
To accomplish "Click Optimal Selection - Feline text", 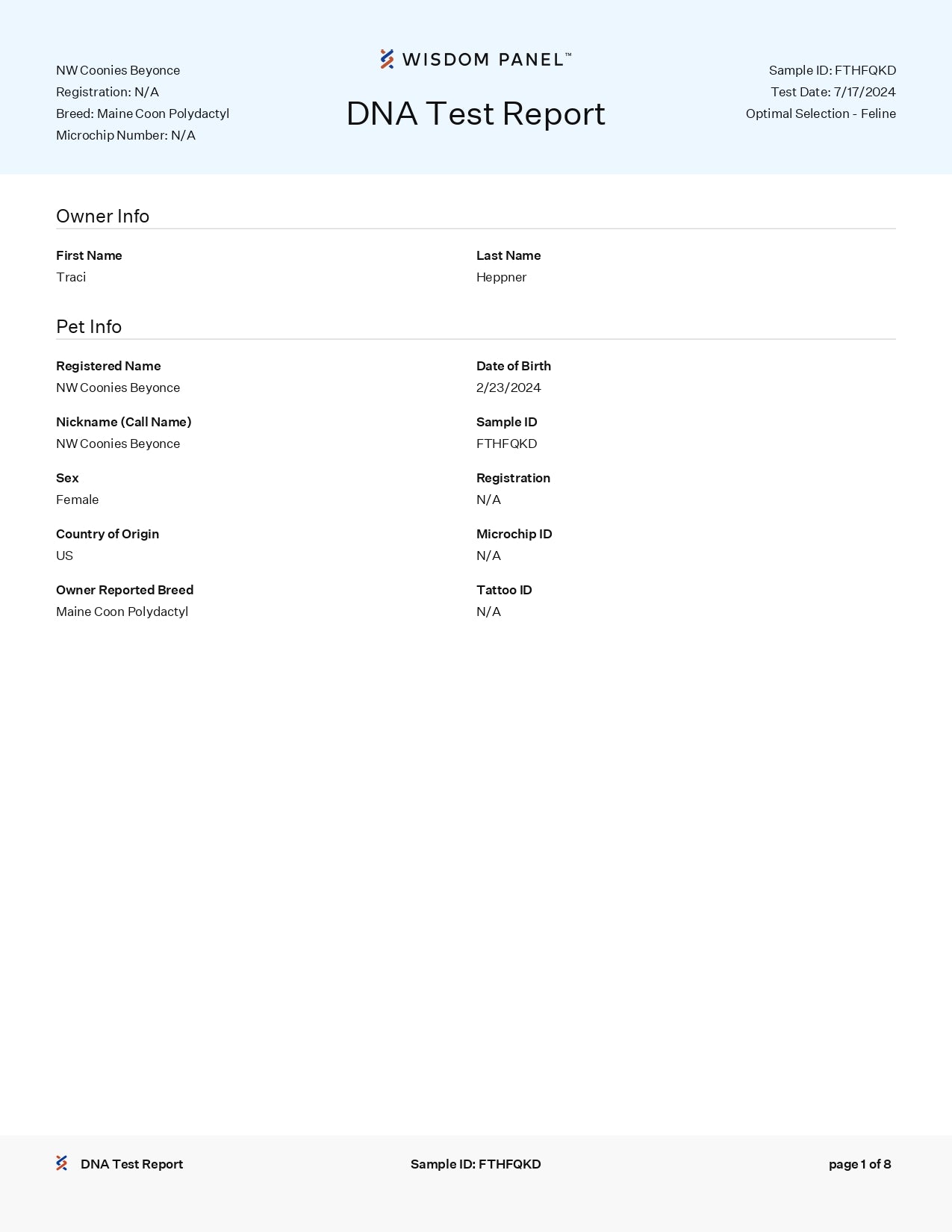I will pos(821,113).
